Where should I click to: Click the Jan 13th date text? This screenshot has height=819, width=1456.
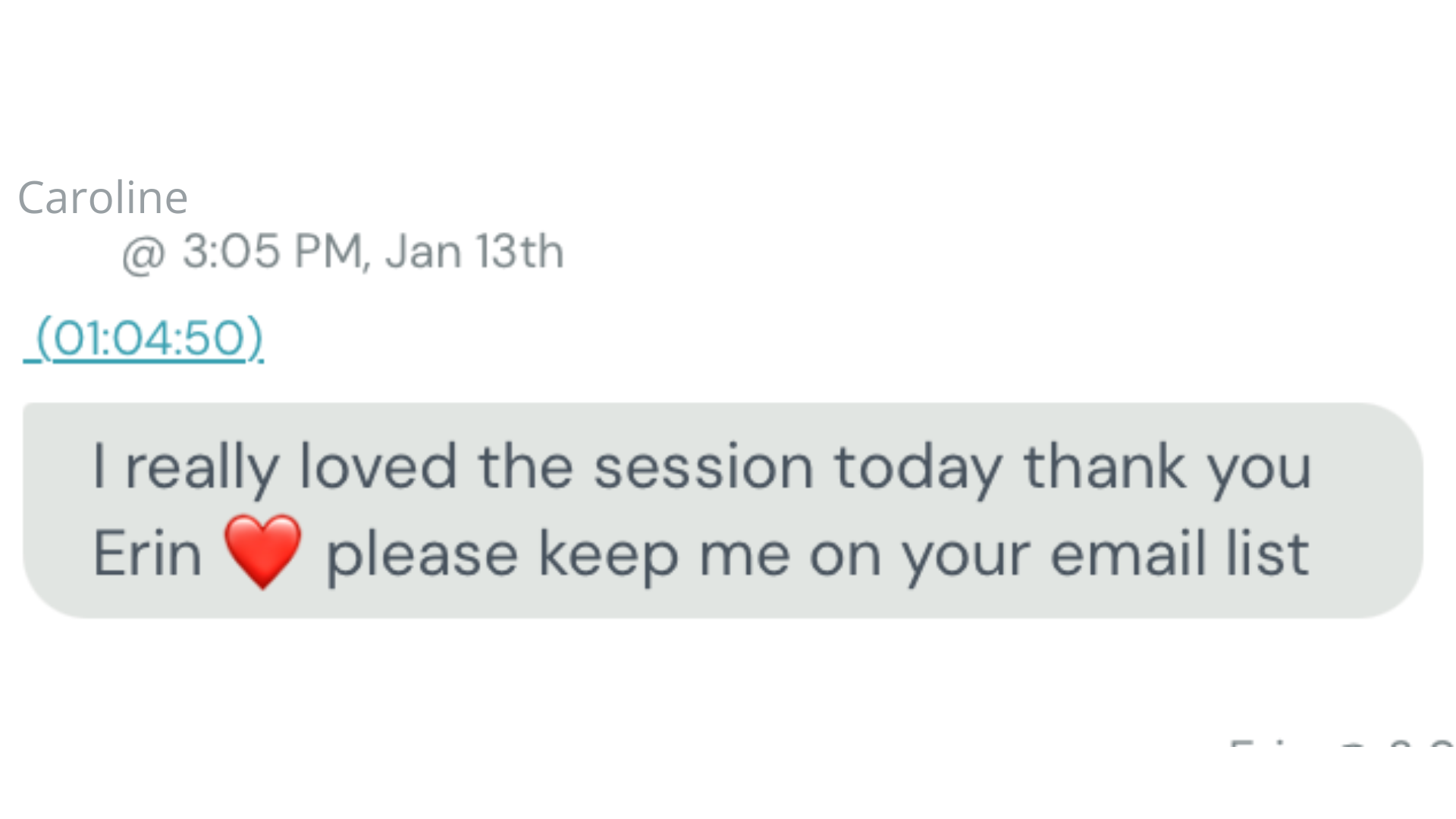(474, 251)
